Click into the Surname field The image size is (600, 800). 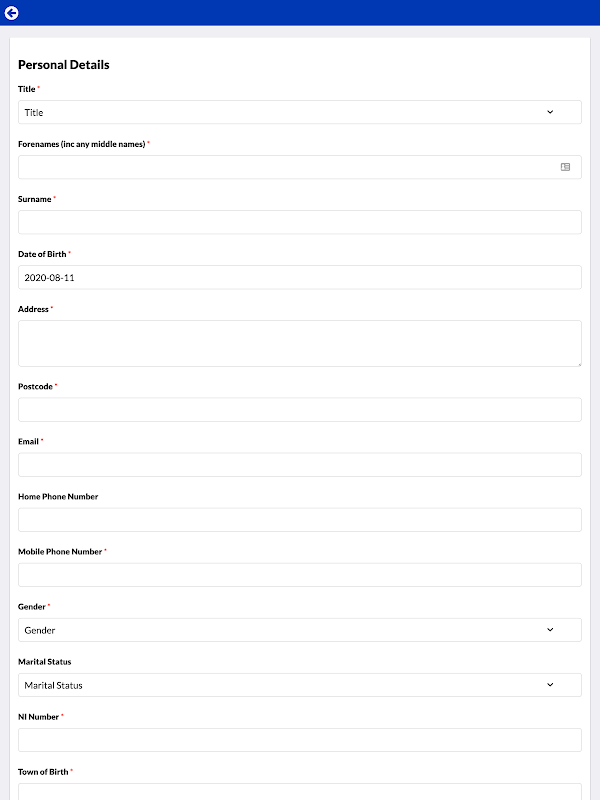(x=300, y=222)
